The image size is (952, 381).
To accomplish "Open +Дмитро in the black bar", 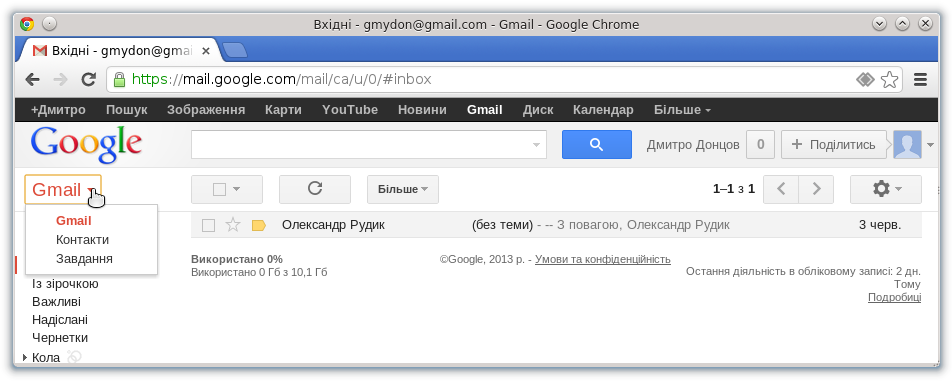I will [58, 110].
